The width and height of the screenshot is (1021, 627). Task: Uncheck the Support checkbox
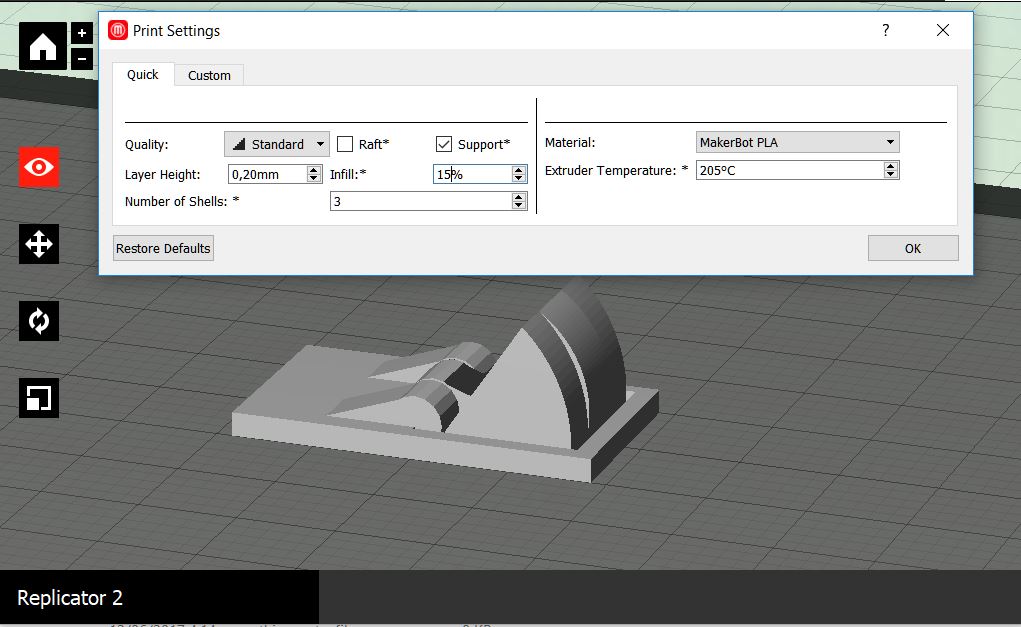coord(444,144)
